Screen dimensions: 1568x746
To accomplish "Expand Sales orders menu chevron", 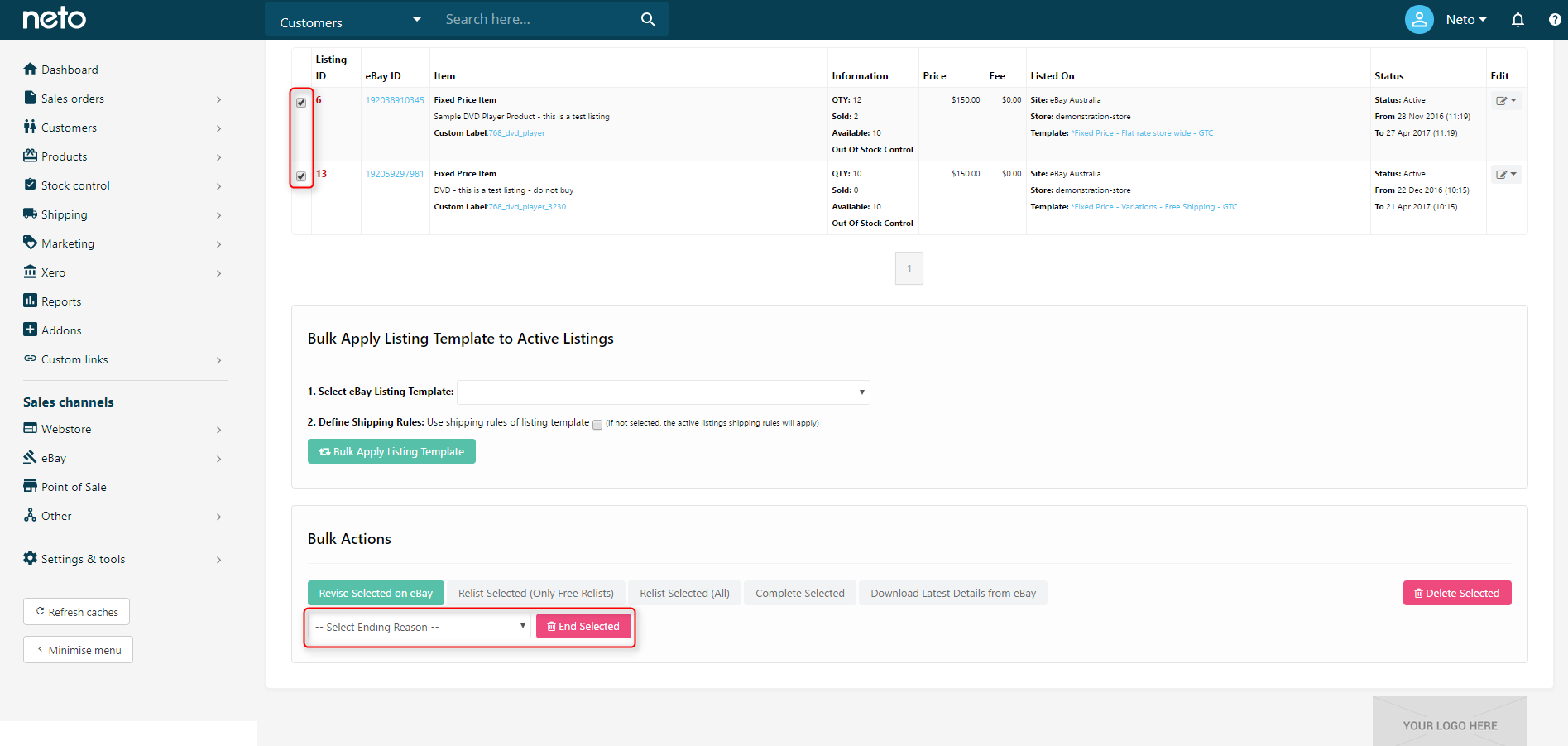I will [218, 99].
